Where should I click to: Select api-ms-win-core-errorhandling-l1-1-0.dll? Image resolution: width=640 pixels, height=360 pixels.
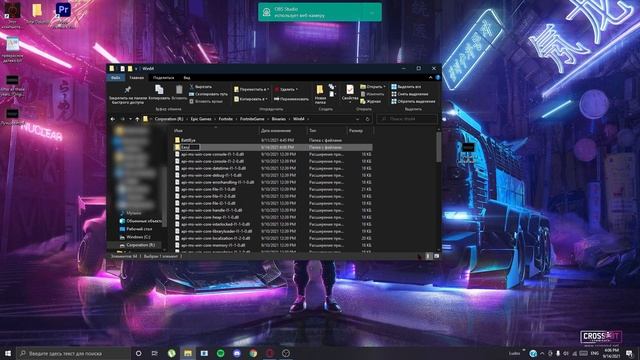[x=273, y=182]
